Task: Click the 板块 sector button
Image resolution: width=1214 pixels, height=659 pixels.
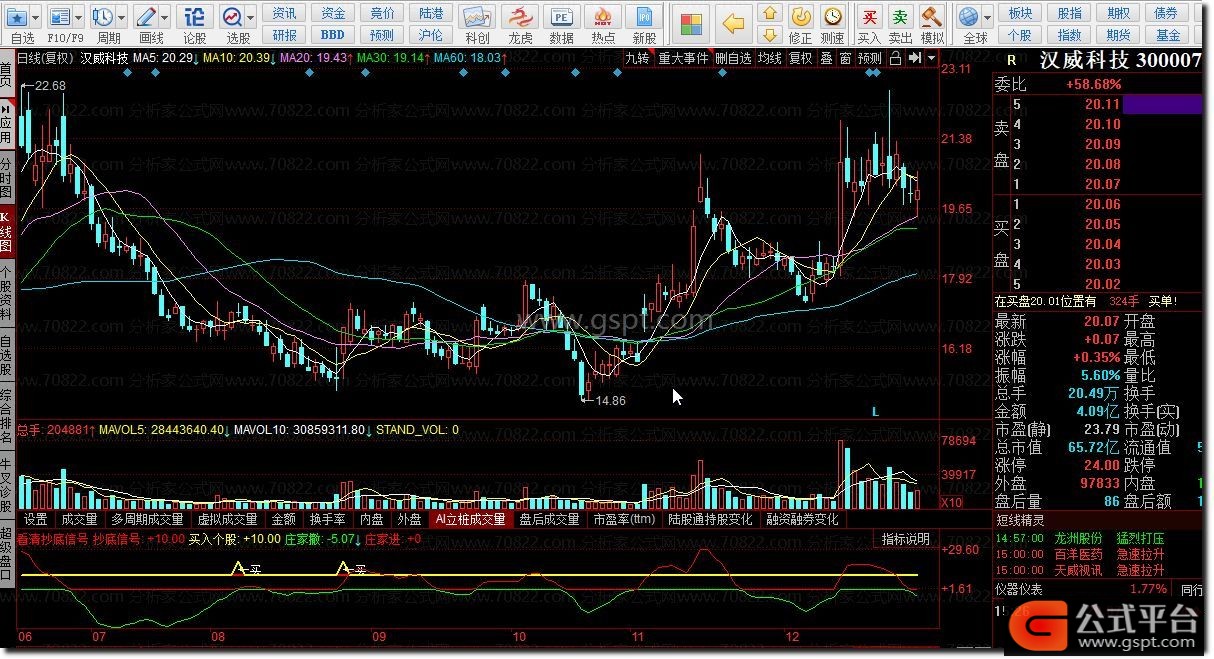Action: pos(1020,13)
